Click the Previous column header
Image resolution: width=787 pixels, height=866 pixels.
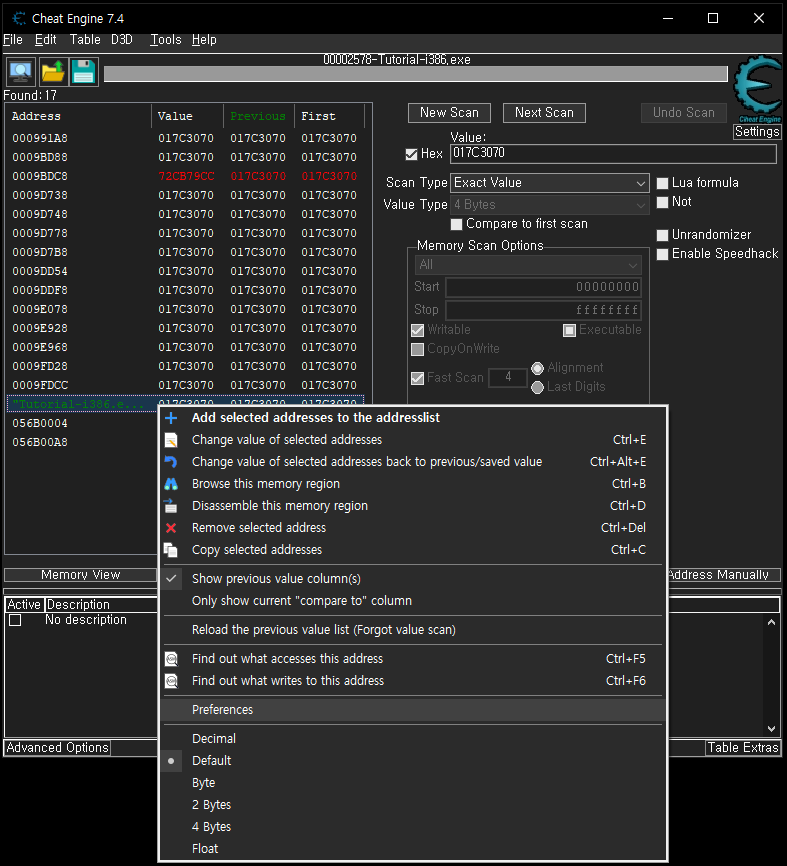coord(258,117)
